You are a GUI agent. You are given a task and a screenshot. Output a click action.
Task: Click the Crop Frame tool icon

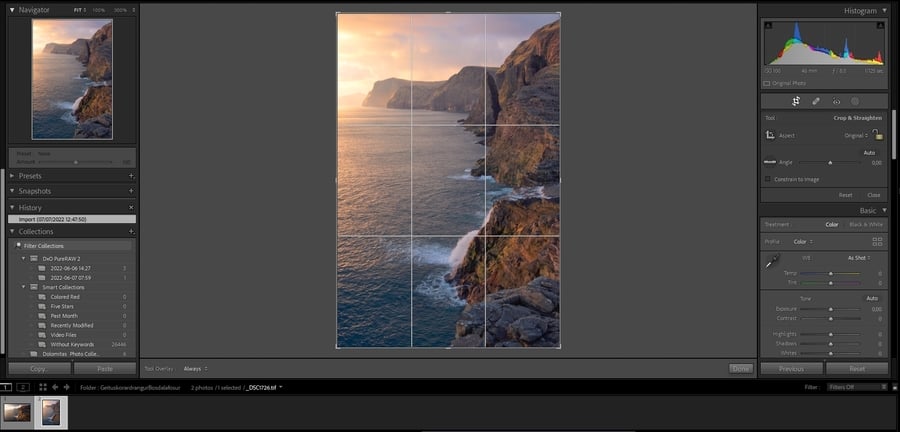[771, 135]
